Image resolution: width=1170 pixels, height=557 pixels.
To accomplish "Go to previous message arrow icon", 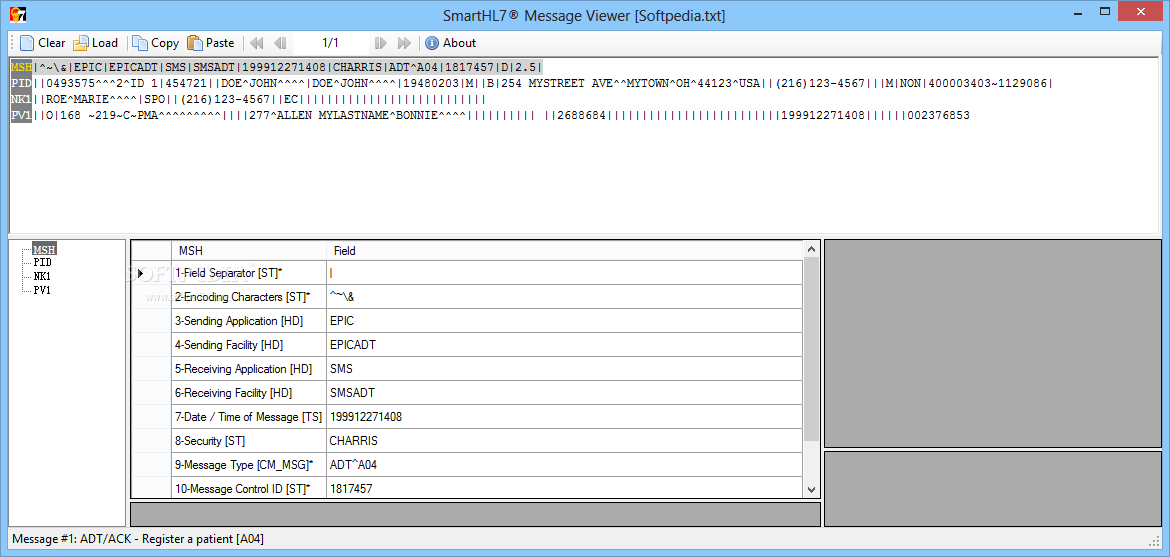I will coord(280,43).
